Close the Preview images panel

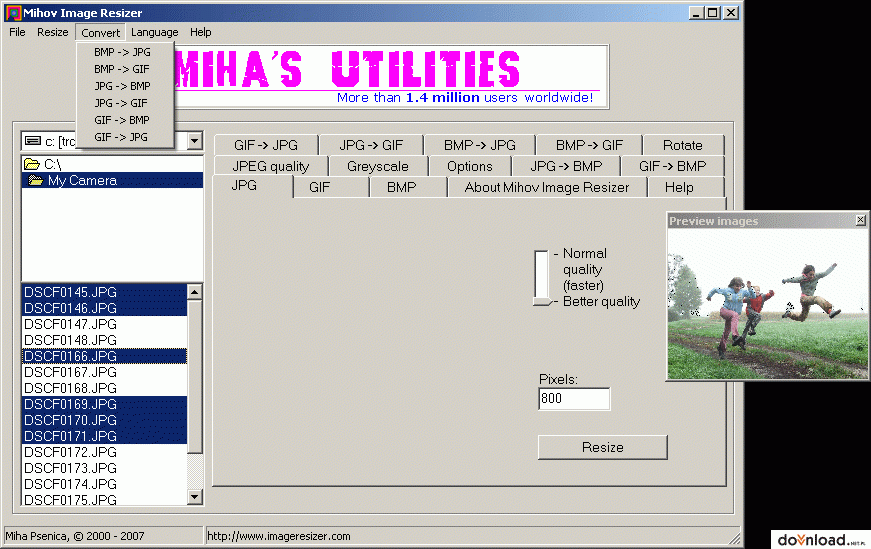[x=860, y=220]
